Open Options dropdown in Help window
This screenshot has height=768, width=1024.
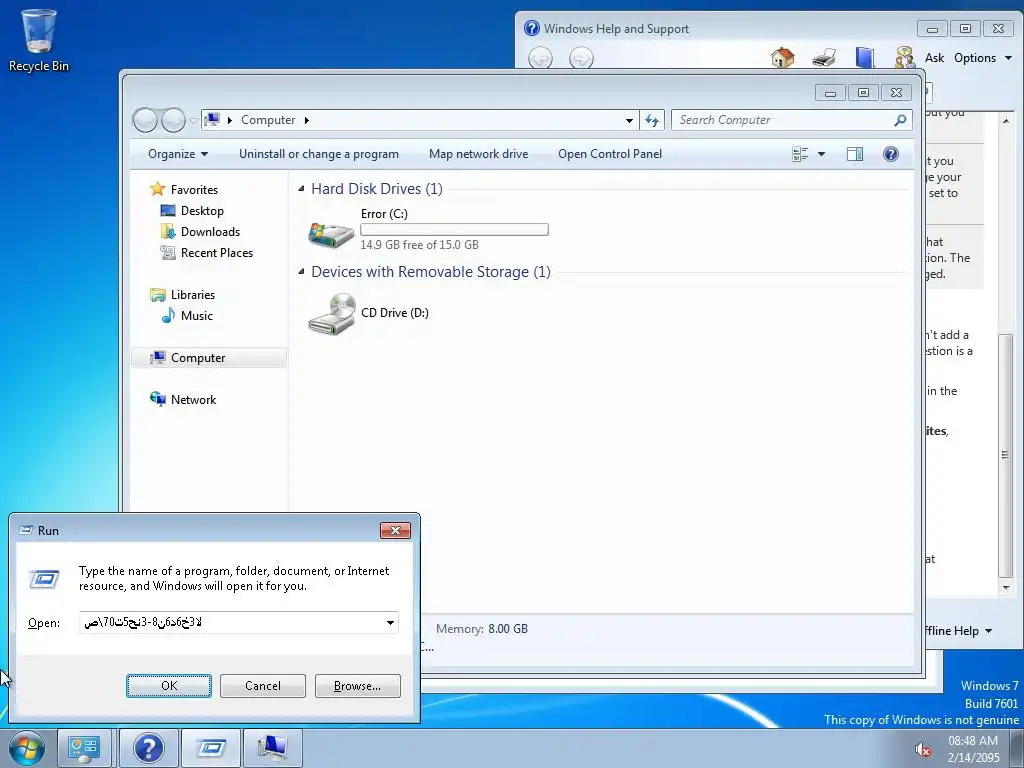[983, 58]
